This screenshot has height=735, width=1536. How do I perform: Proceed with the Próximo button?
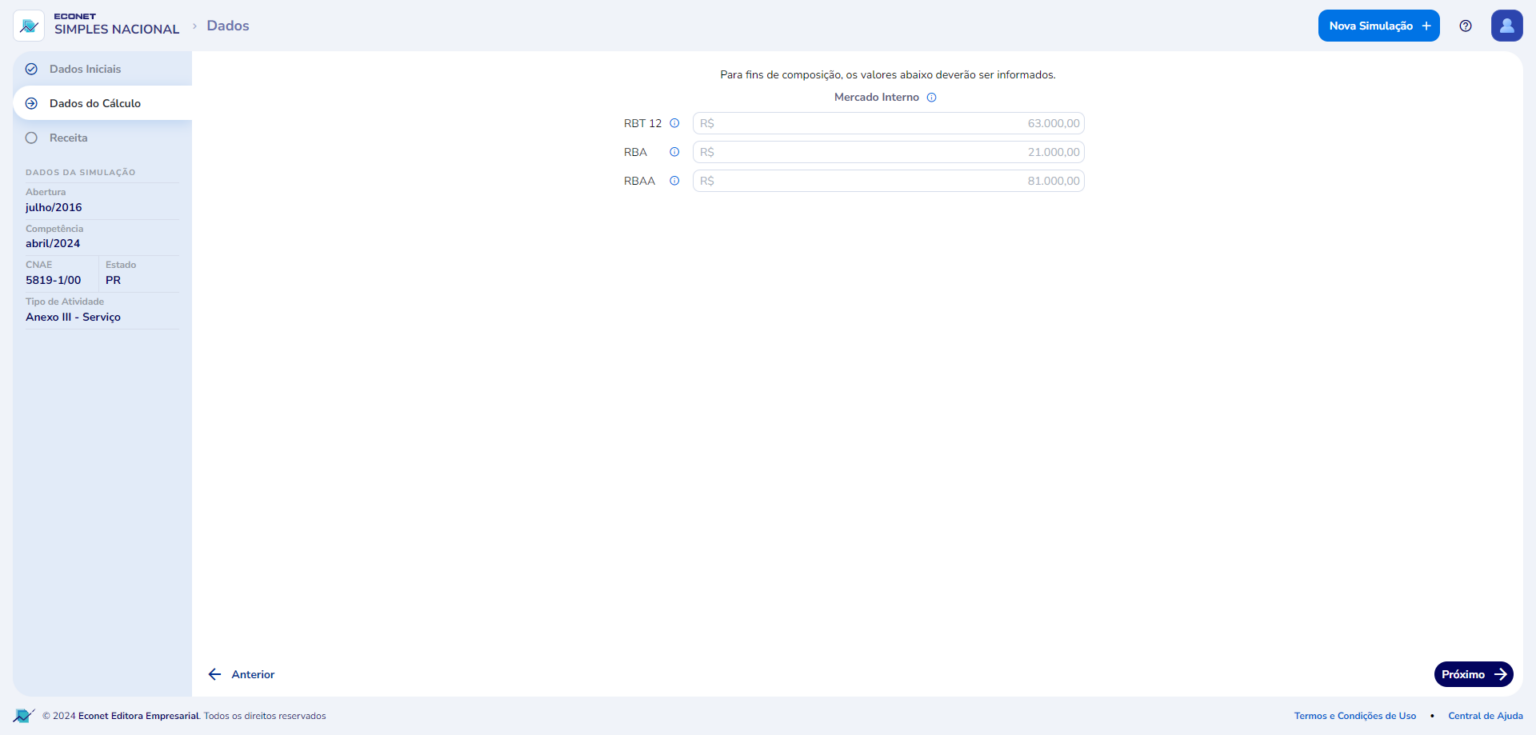pyautogui.click(x=1472, y=675)
